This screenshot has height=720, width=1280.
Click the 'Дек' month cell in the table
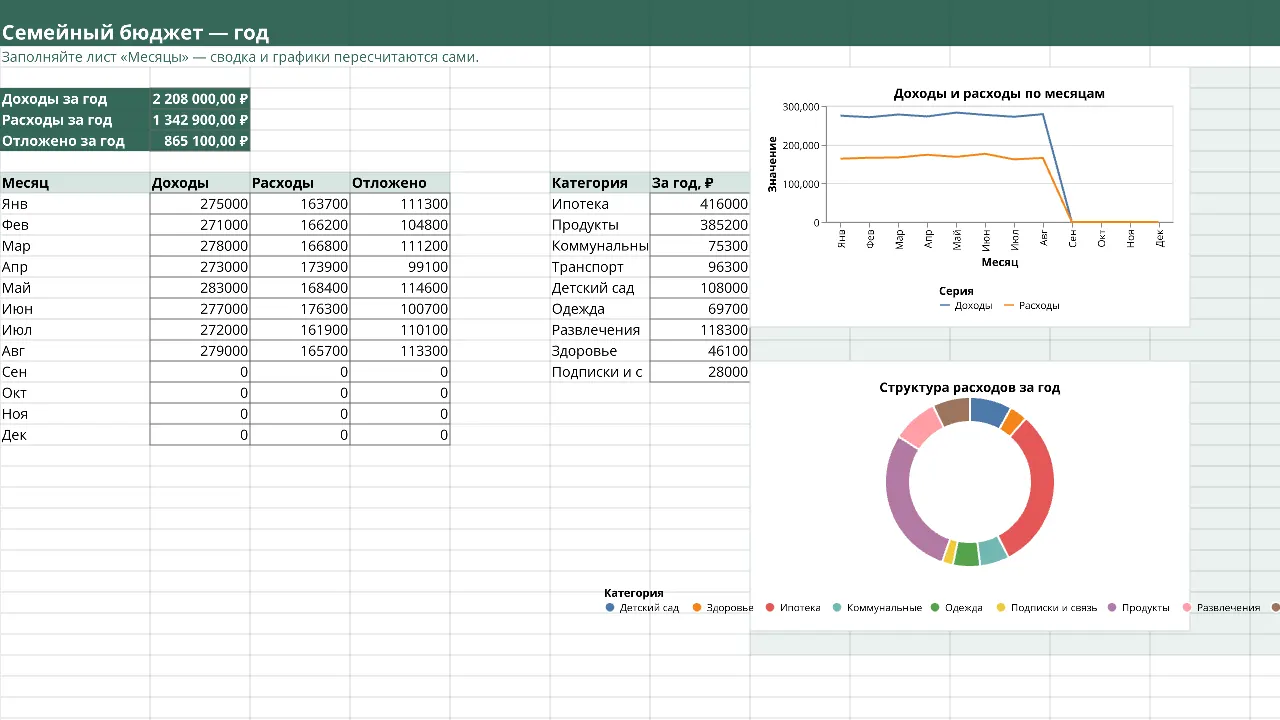tap(75, 435)
